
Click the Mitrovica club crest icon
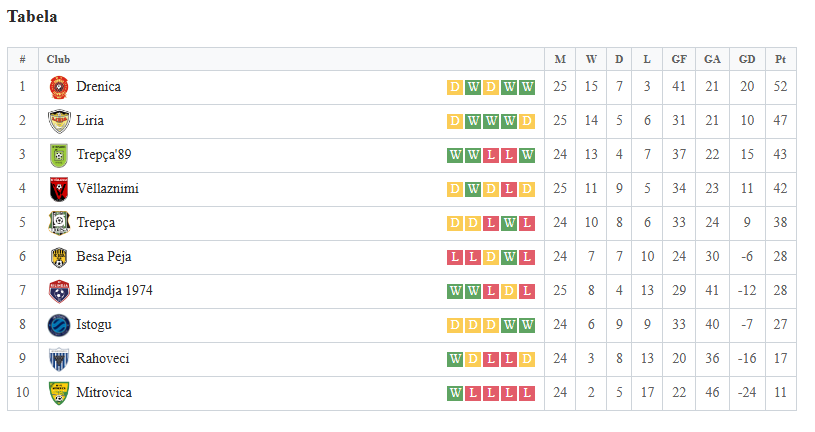[x=59, y=394]
